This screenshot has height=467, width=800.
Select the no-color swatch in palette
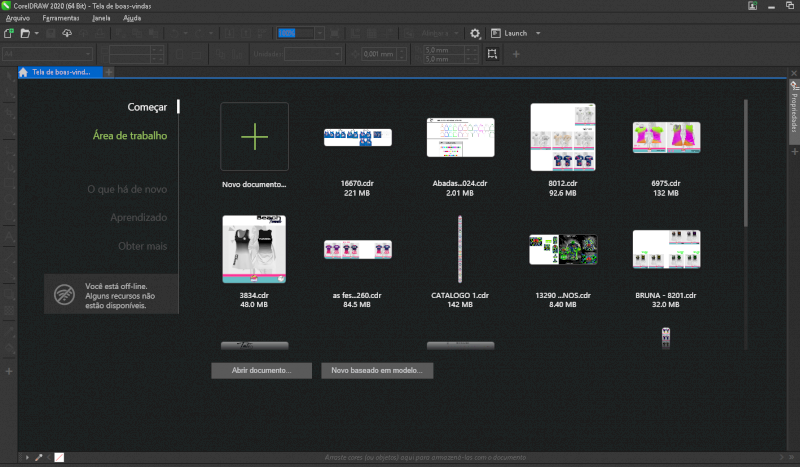click(x=59, y=457)
